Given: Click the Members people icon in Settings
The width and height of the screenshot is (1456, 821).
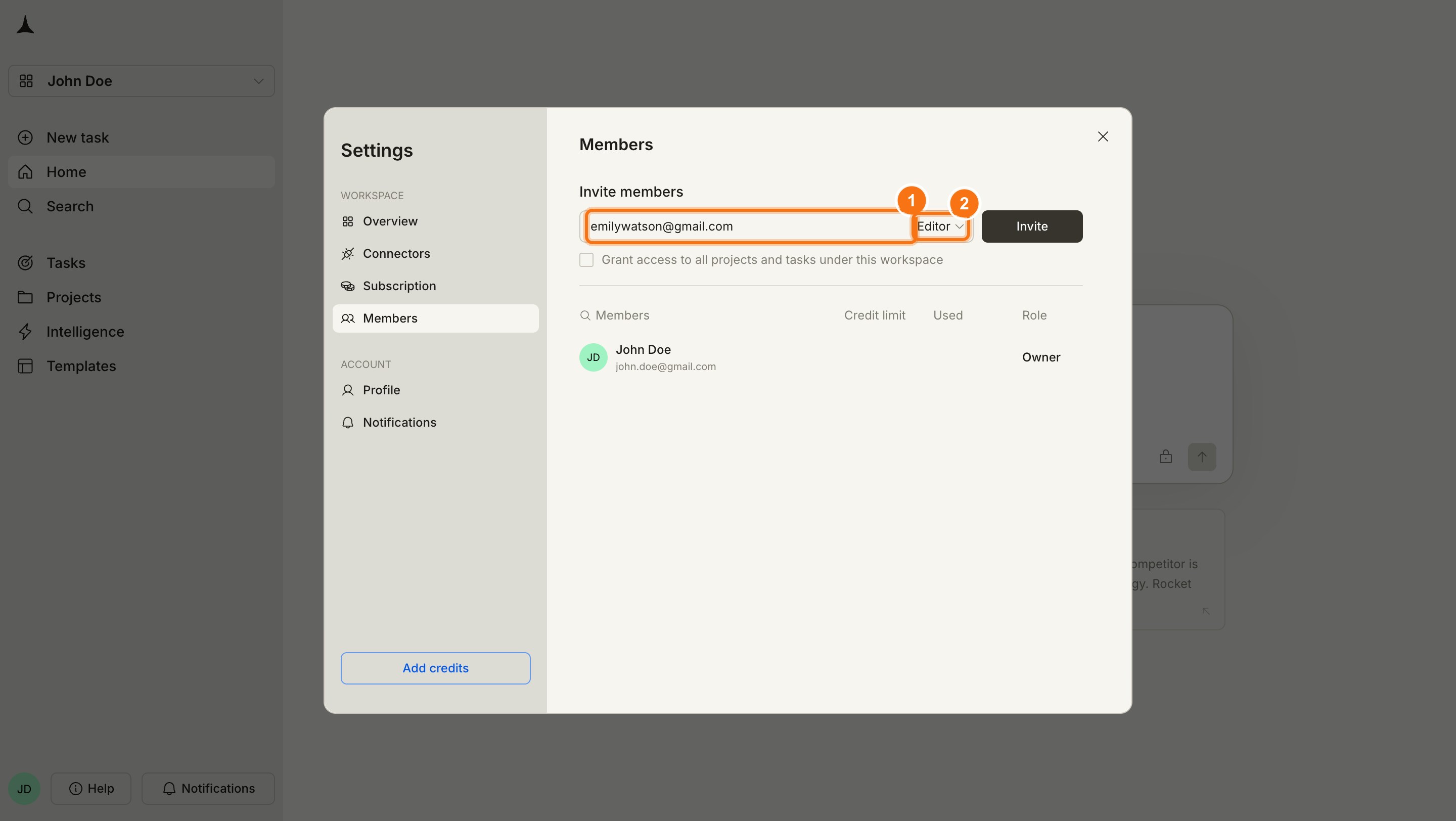Looking at the screenshot, I should click(x=348, y=318).
